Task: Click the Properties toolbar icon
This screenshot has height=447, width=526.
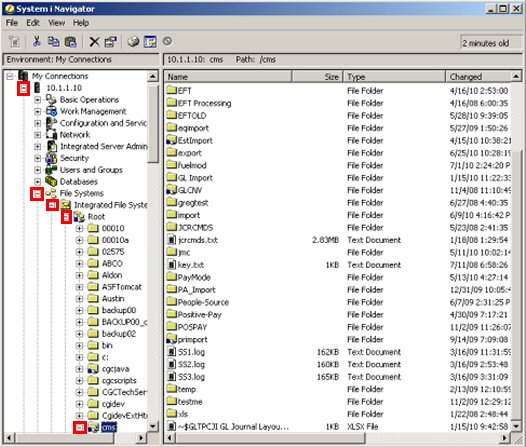Action: pos(110,42)
